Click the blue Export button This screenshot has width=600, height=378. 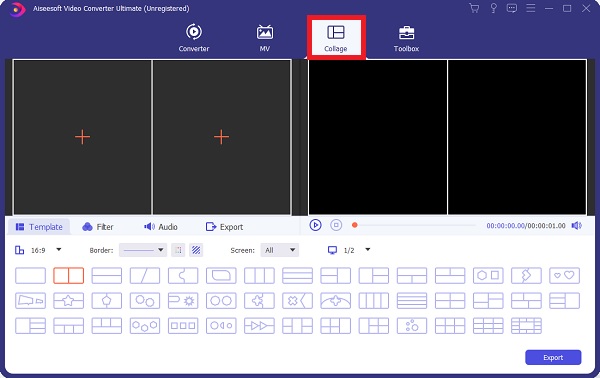coord(553,357)
